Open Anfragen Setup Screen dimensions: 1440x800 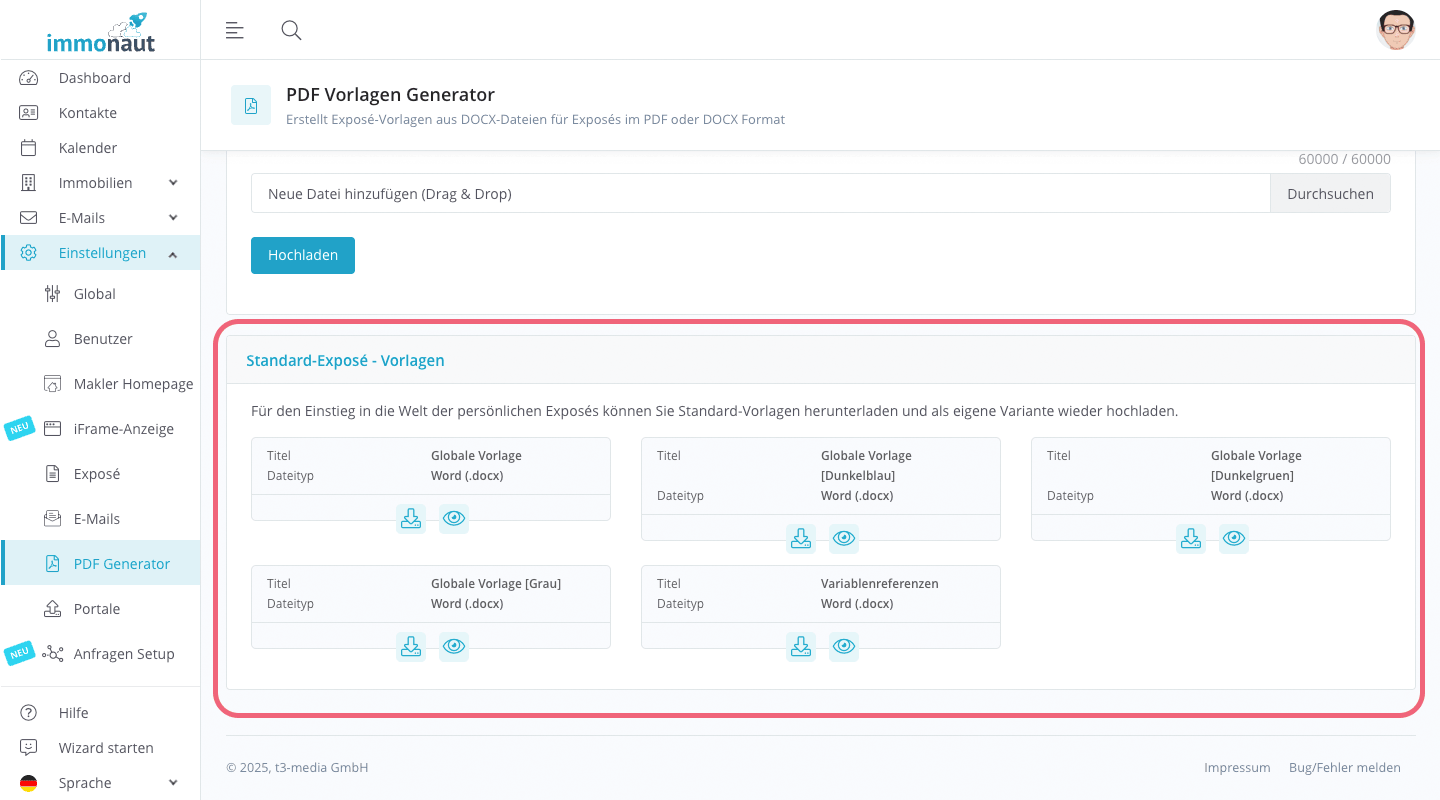pos(100,654)
